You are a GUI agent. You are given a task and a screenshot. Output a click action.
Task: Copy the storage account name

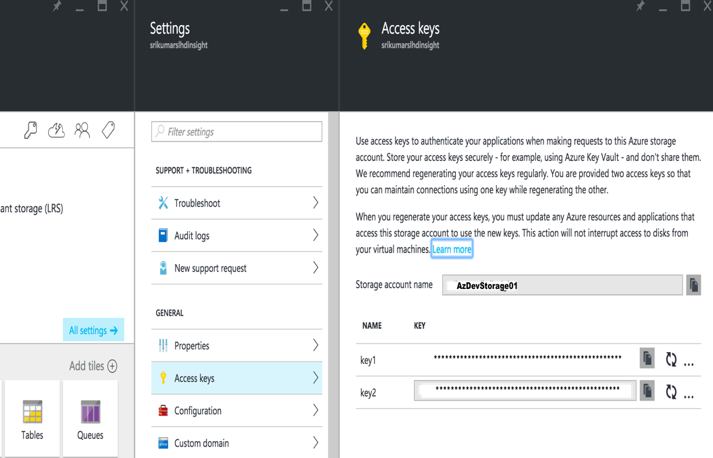(693, 285)
